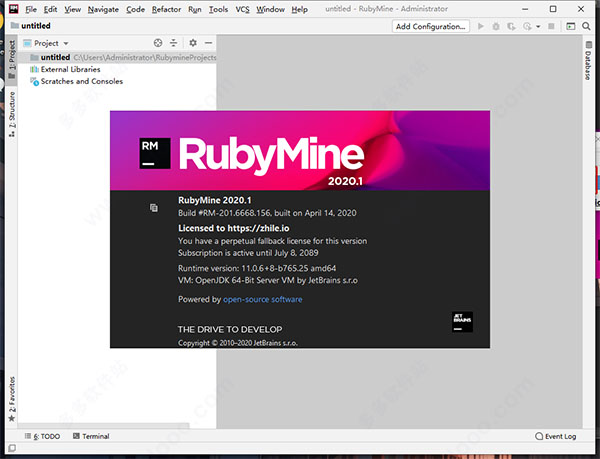Viewport: 600px width, 459px height.
Task: Click the Licensed to https://zhile.io text
Action: coord(234,228)
